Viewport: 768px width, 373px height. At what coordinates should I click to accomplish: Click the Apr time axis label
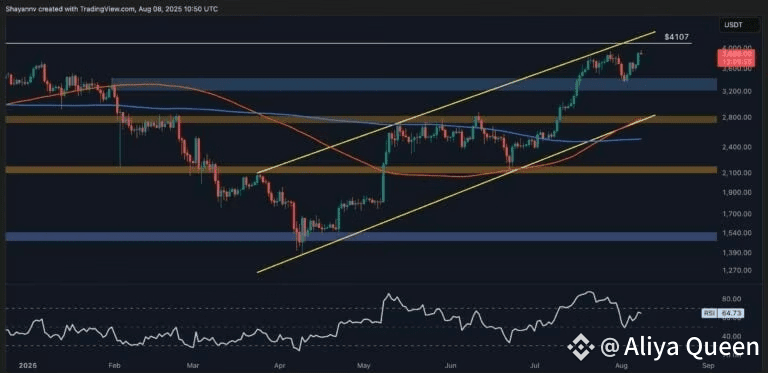coord(280,366)
